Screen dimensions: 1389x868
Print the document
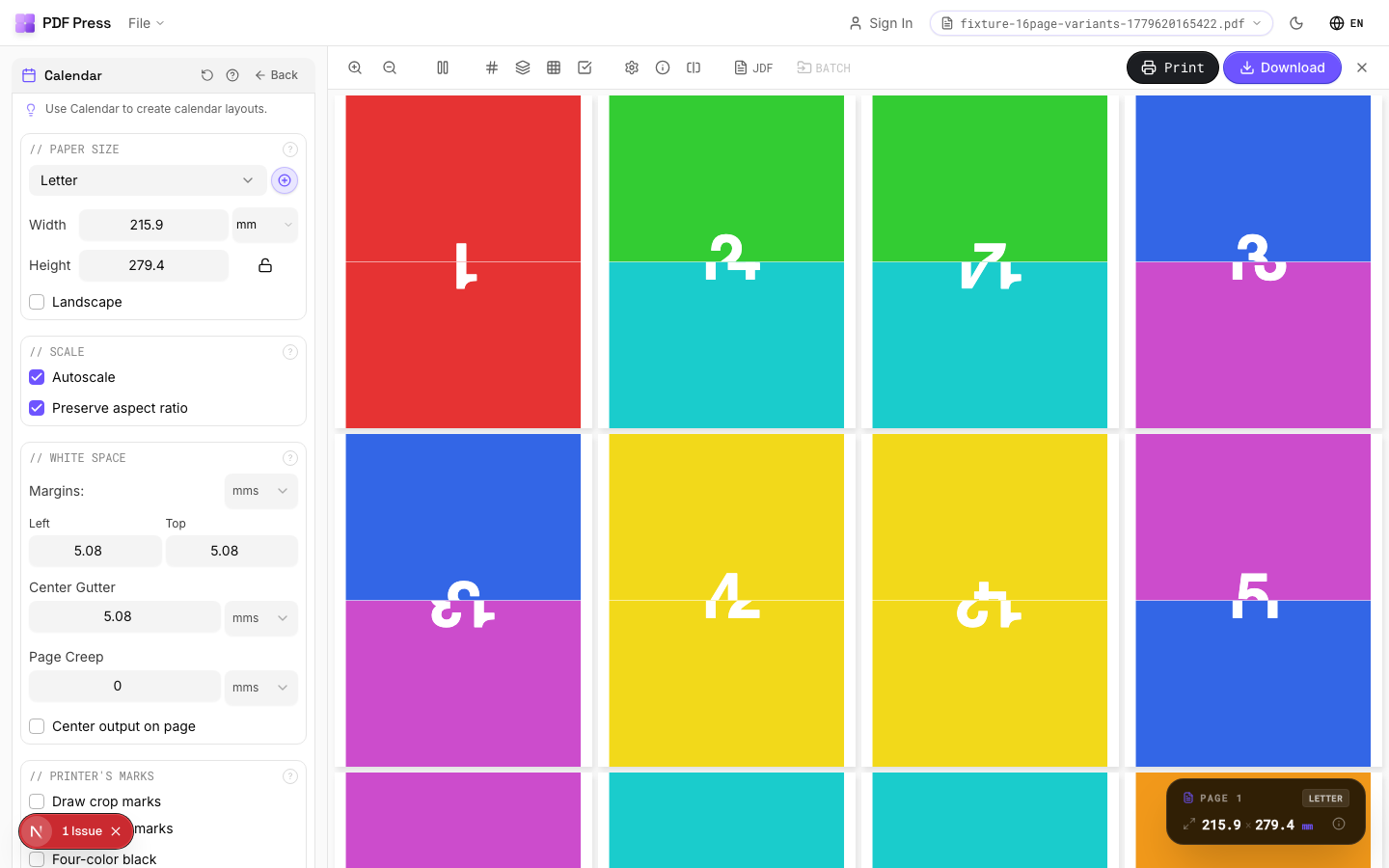click(1173, 68)
